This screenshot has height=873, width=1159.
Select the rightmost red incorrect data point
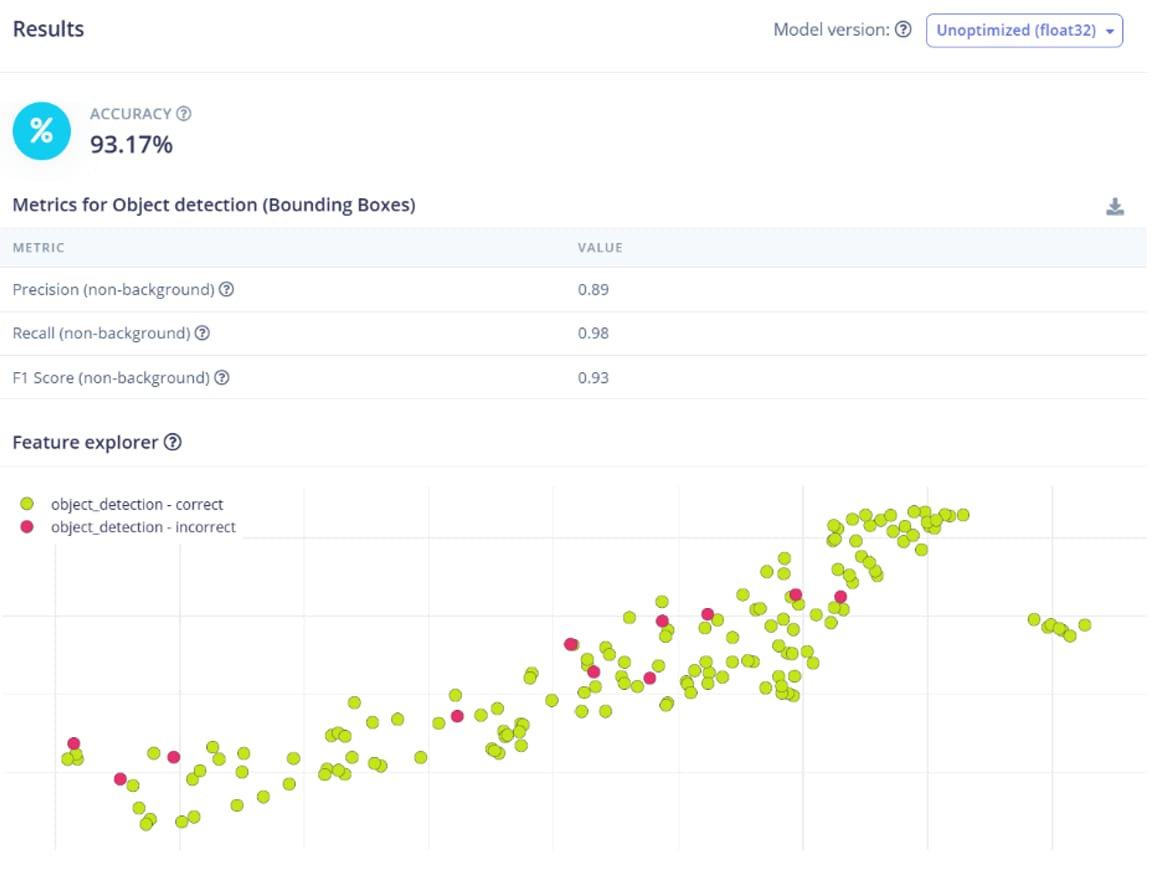tap(840, 597)
